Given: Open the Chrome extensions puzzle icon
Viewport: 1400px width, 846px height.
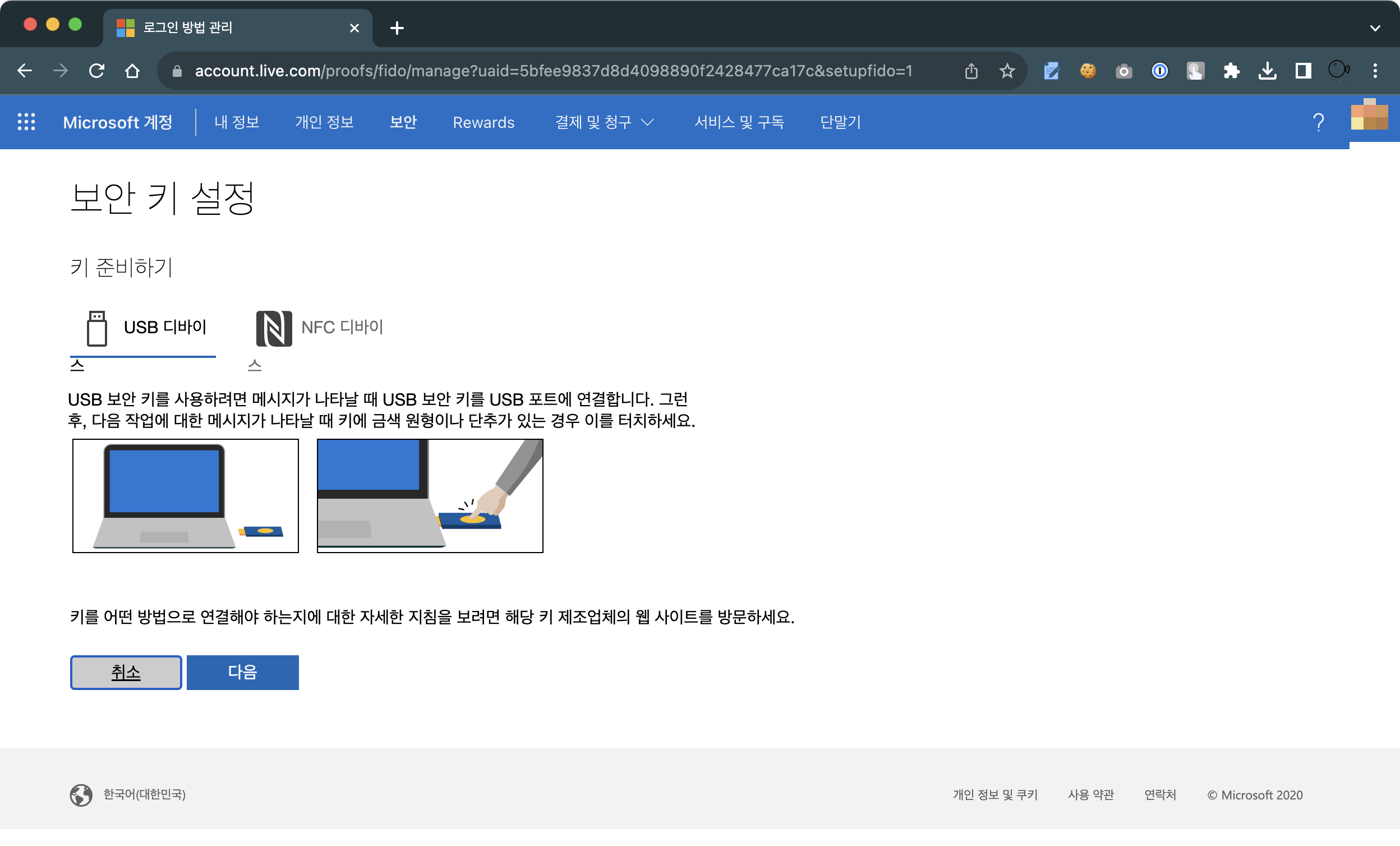Looking at the screenshot, I should coord(1231,71).
